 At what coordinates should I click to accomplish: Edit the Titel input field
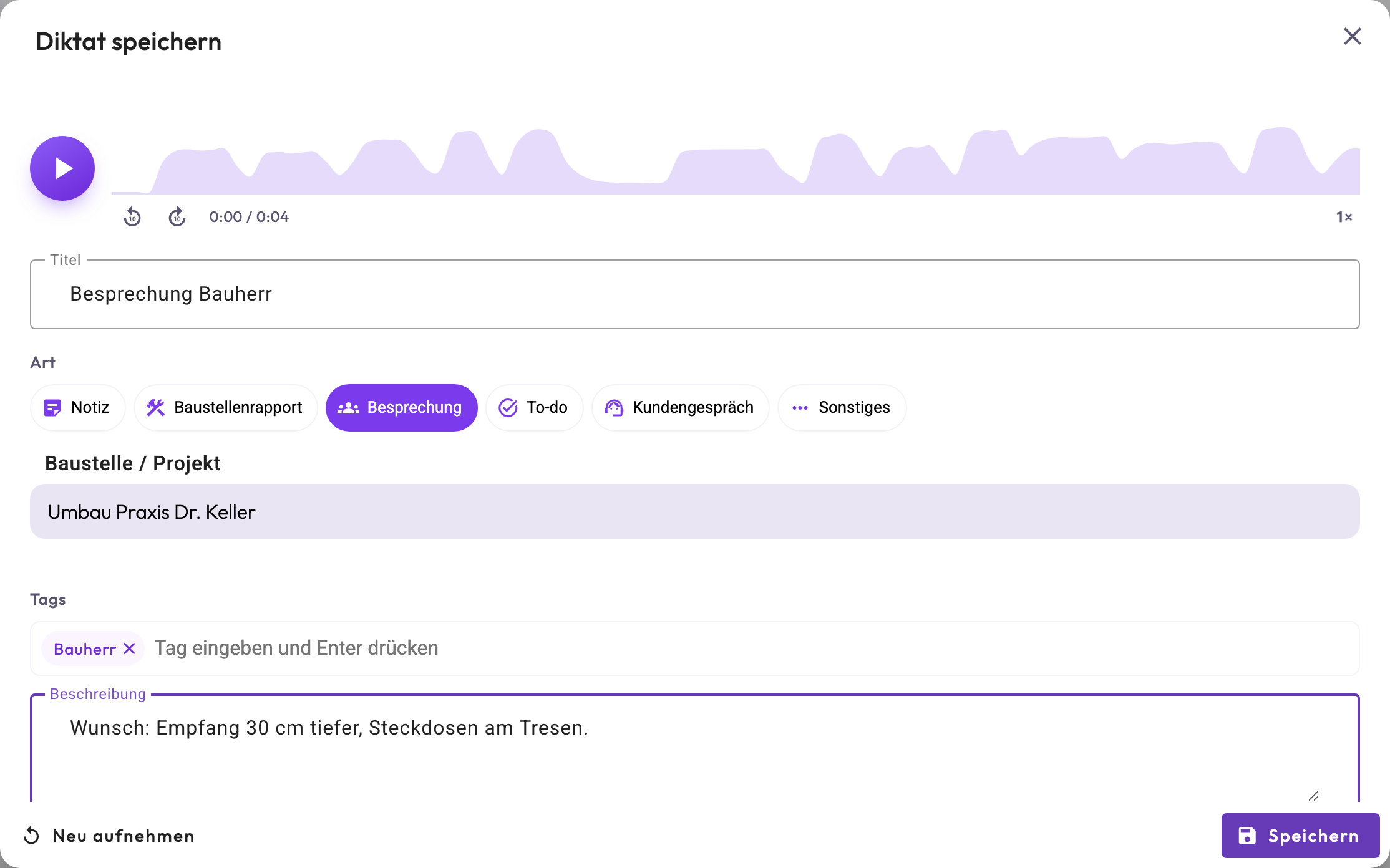click(695, 294)
